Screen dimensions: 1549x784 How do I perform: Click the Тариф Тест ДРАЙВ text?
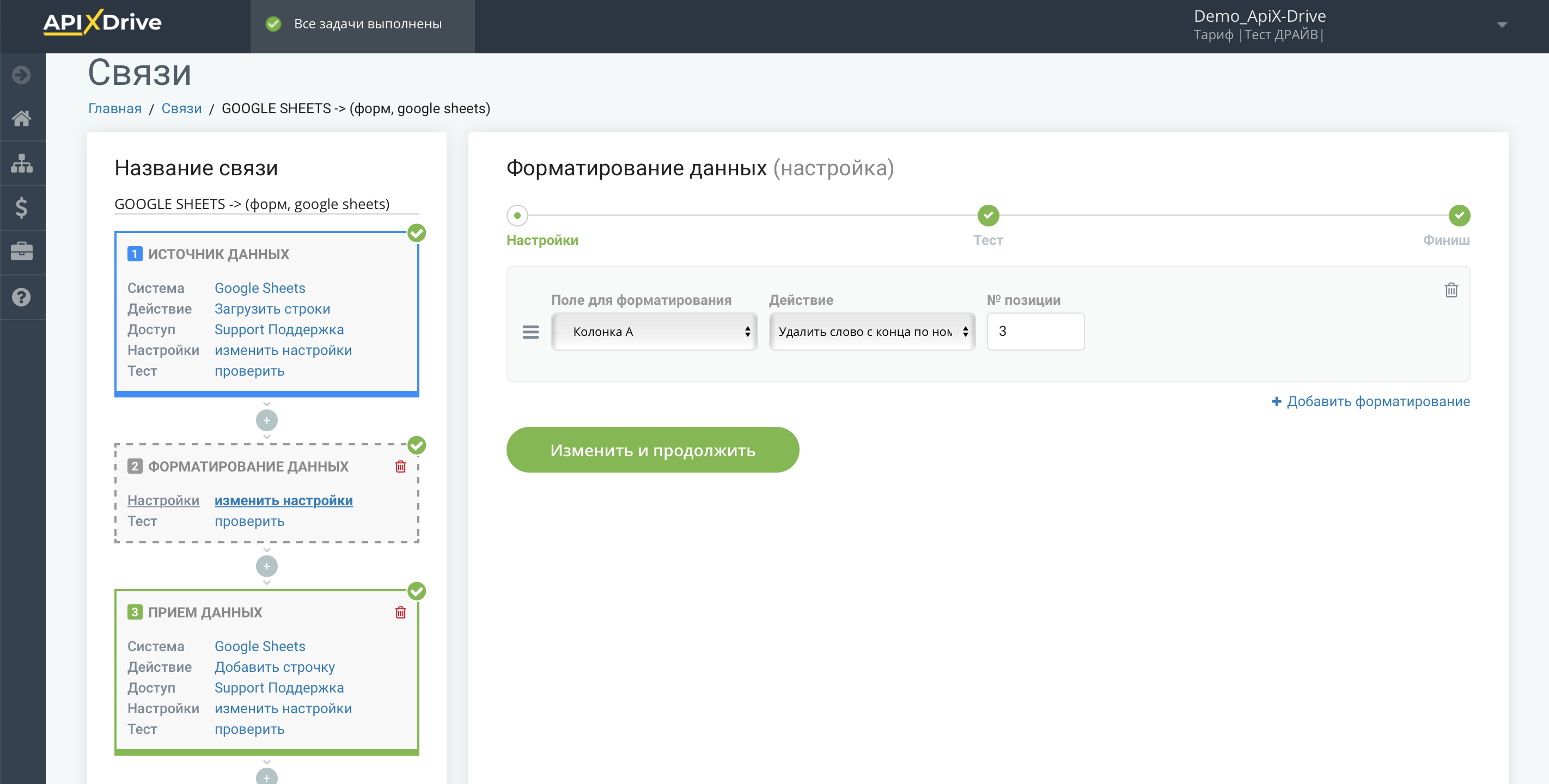(x=1258, y=35)
